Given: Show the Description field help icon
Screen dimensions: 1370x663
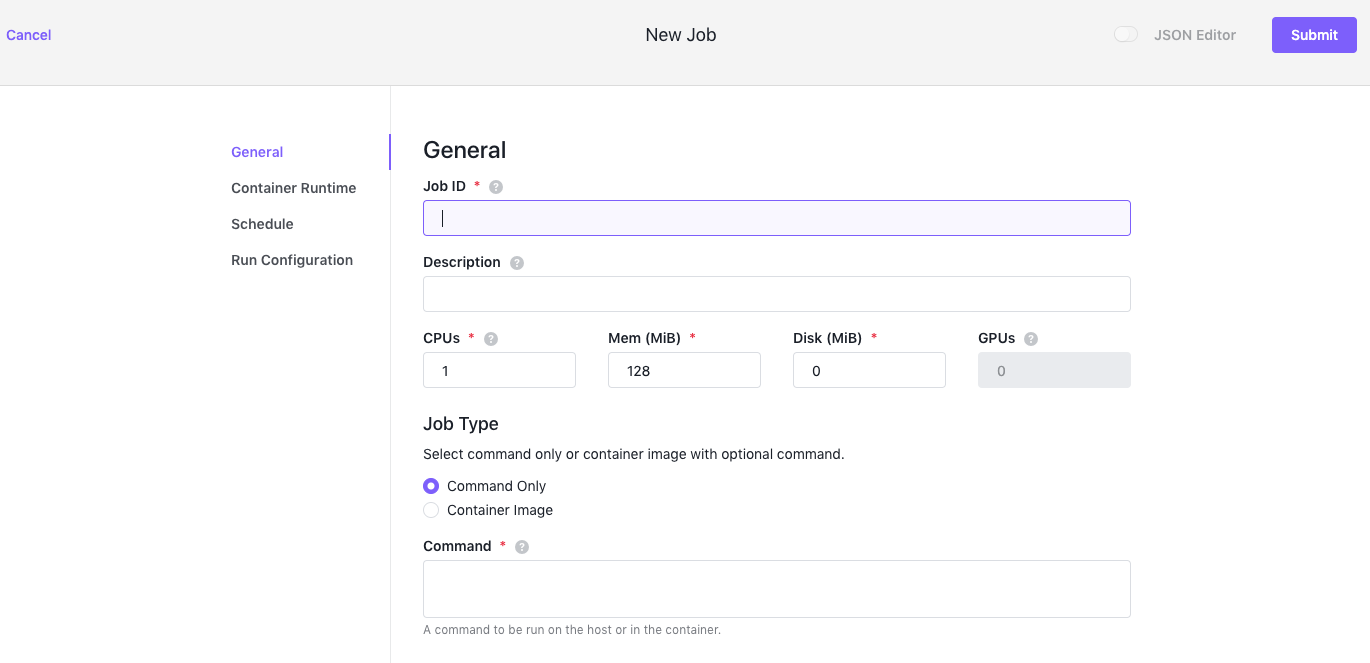Looking at the screenshot, I should click(517, 263).
